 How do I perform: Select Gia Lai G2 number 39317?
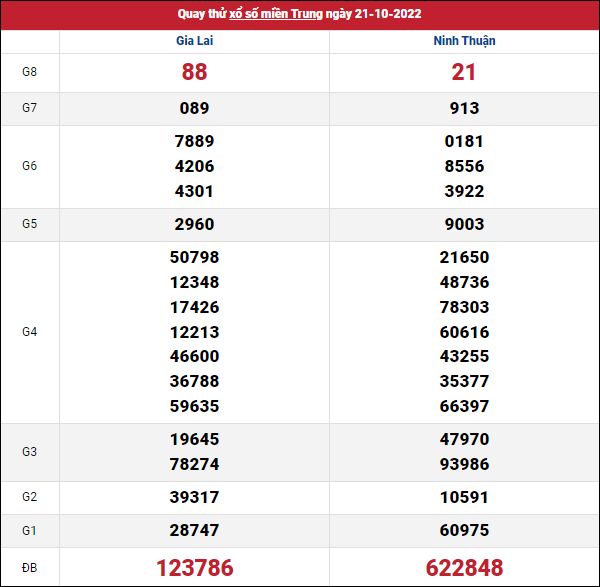click(194, 497)
